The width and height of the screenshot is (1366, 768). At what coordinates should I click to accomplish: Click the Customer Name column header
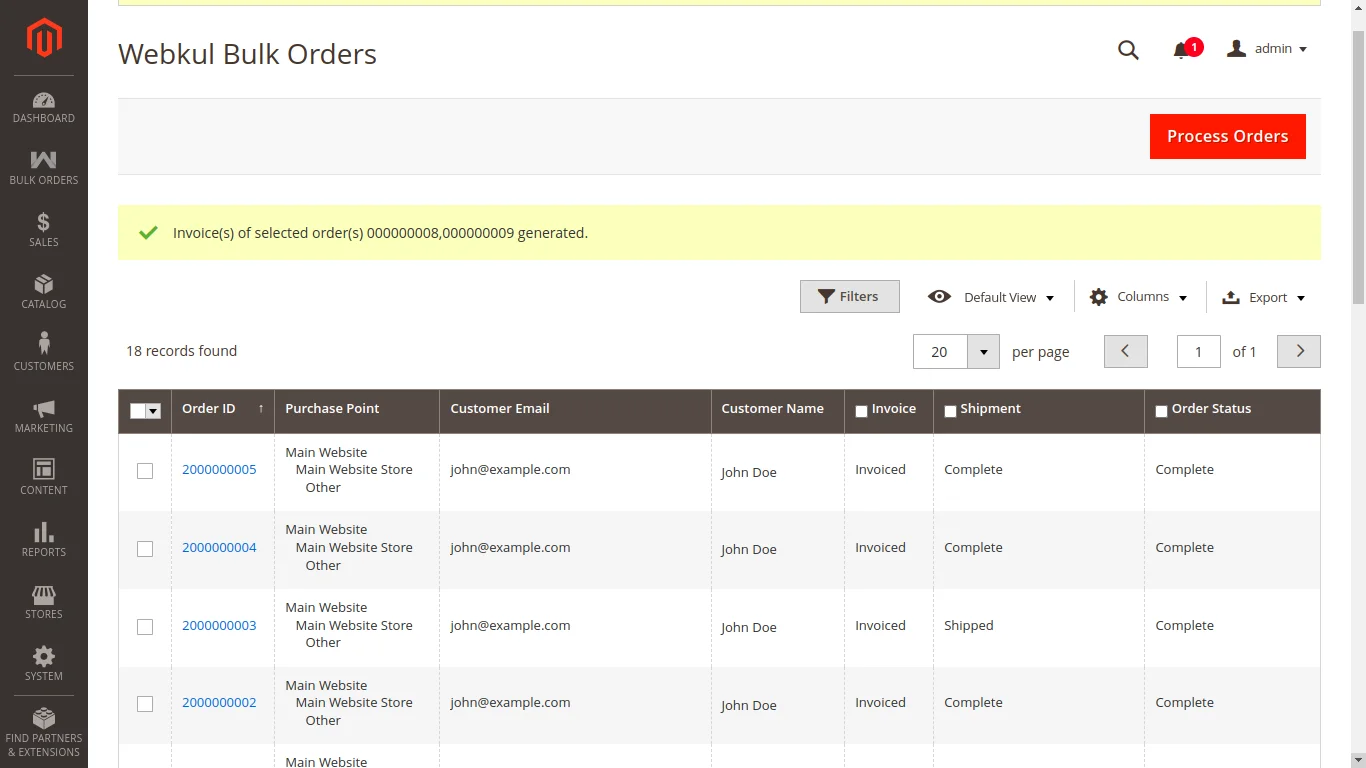pos(777,409)
